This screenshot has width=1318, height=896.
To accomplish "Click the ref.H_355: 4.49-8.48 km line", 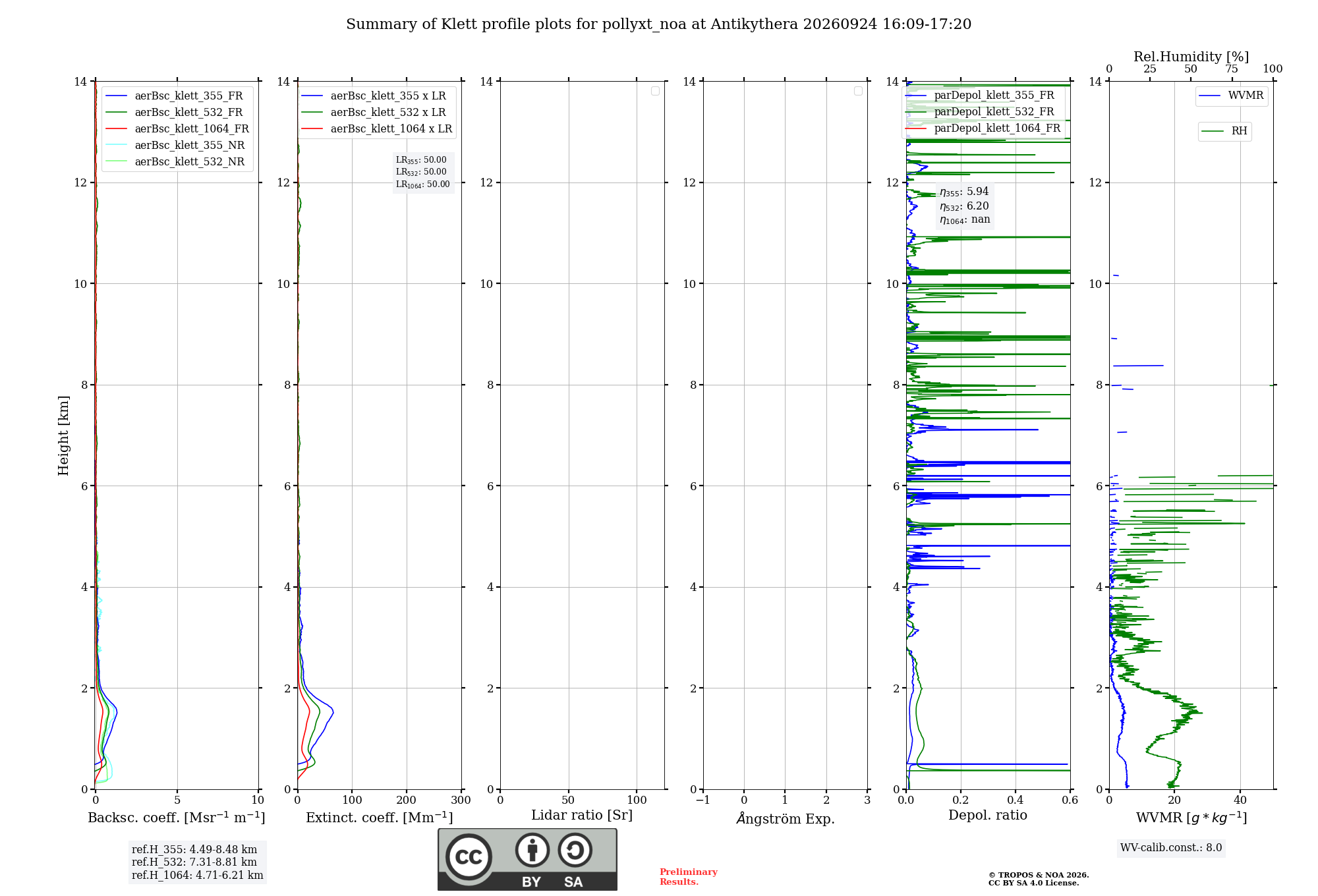I will tap(194, 850).
